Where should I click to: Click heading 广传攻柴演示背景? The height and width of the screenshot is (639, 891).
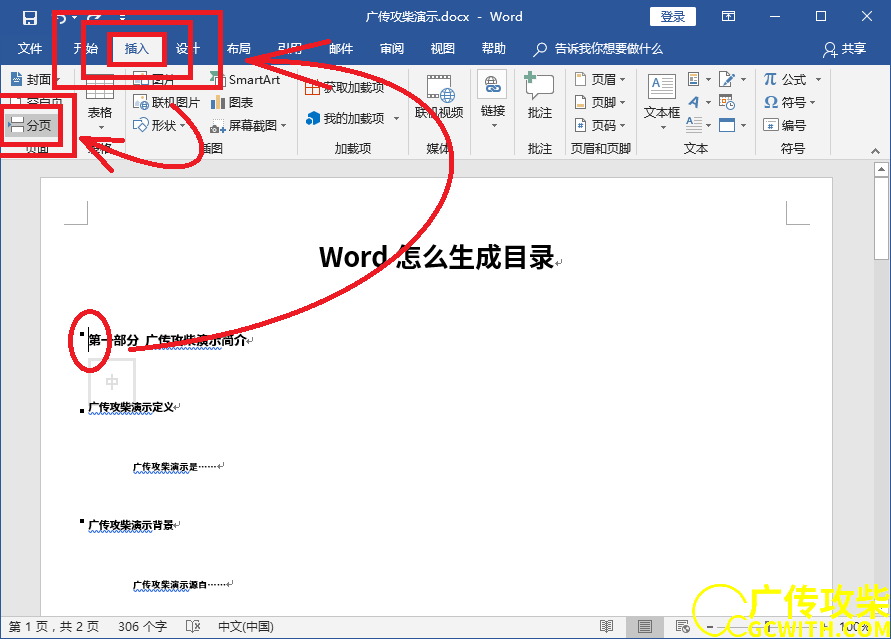point(131,525)
